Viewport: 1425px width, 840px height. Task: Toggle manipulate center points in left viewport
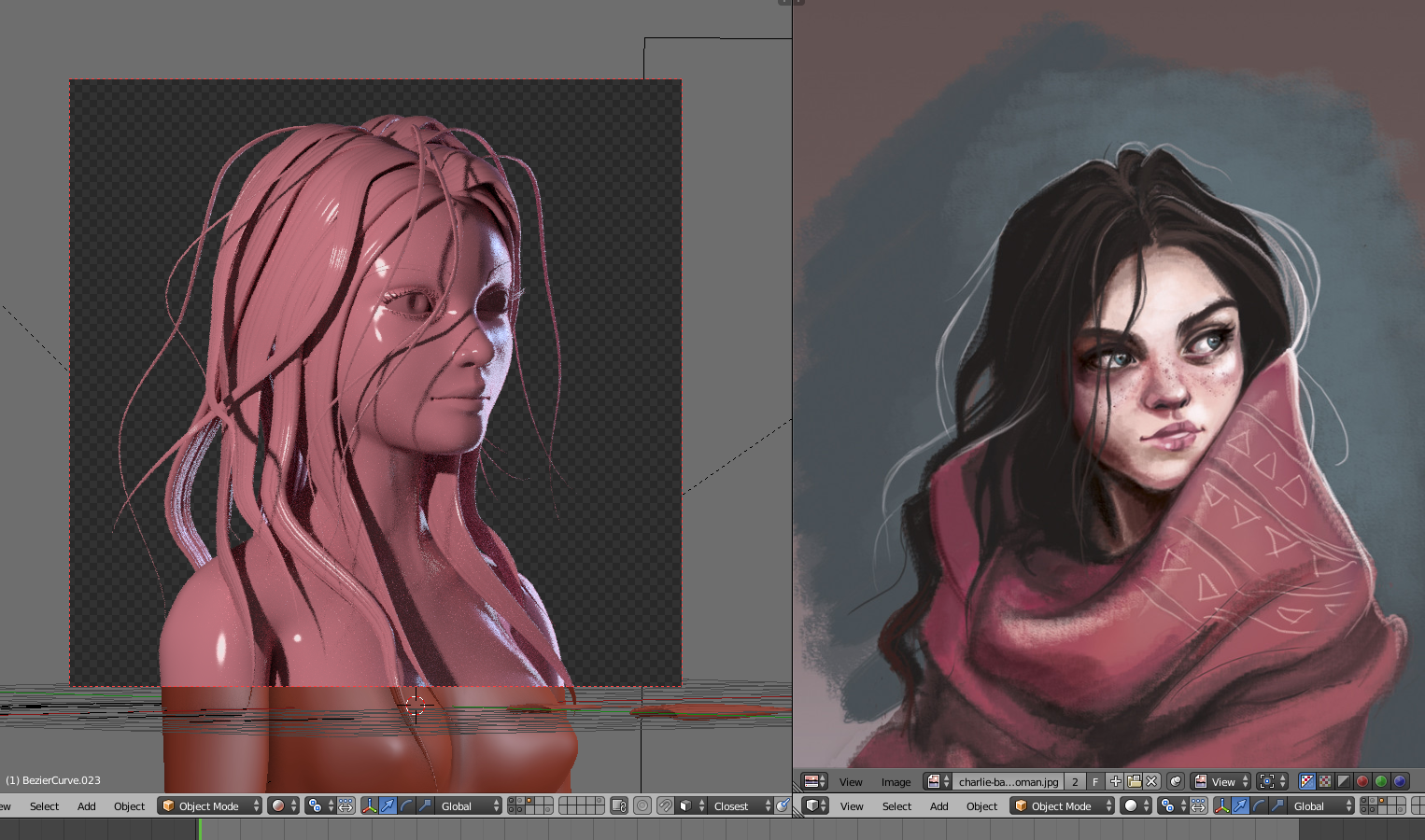[346, 805]
